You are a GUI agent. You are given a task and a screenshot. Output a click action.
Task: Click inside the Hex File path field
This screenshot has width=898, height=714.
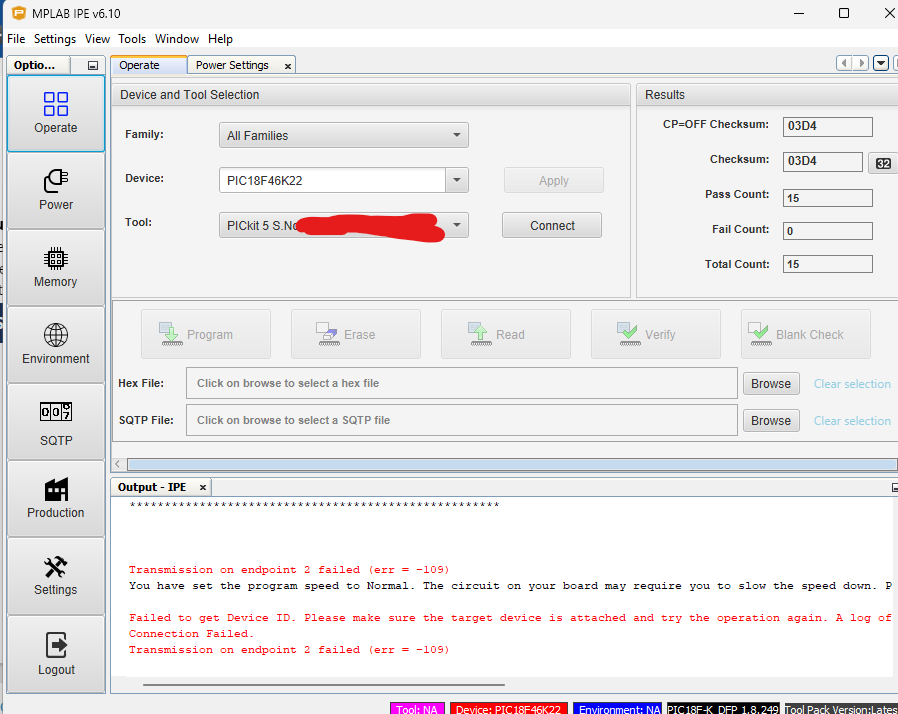[x=460, y=383]
